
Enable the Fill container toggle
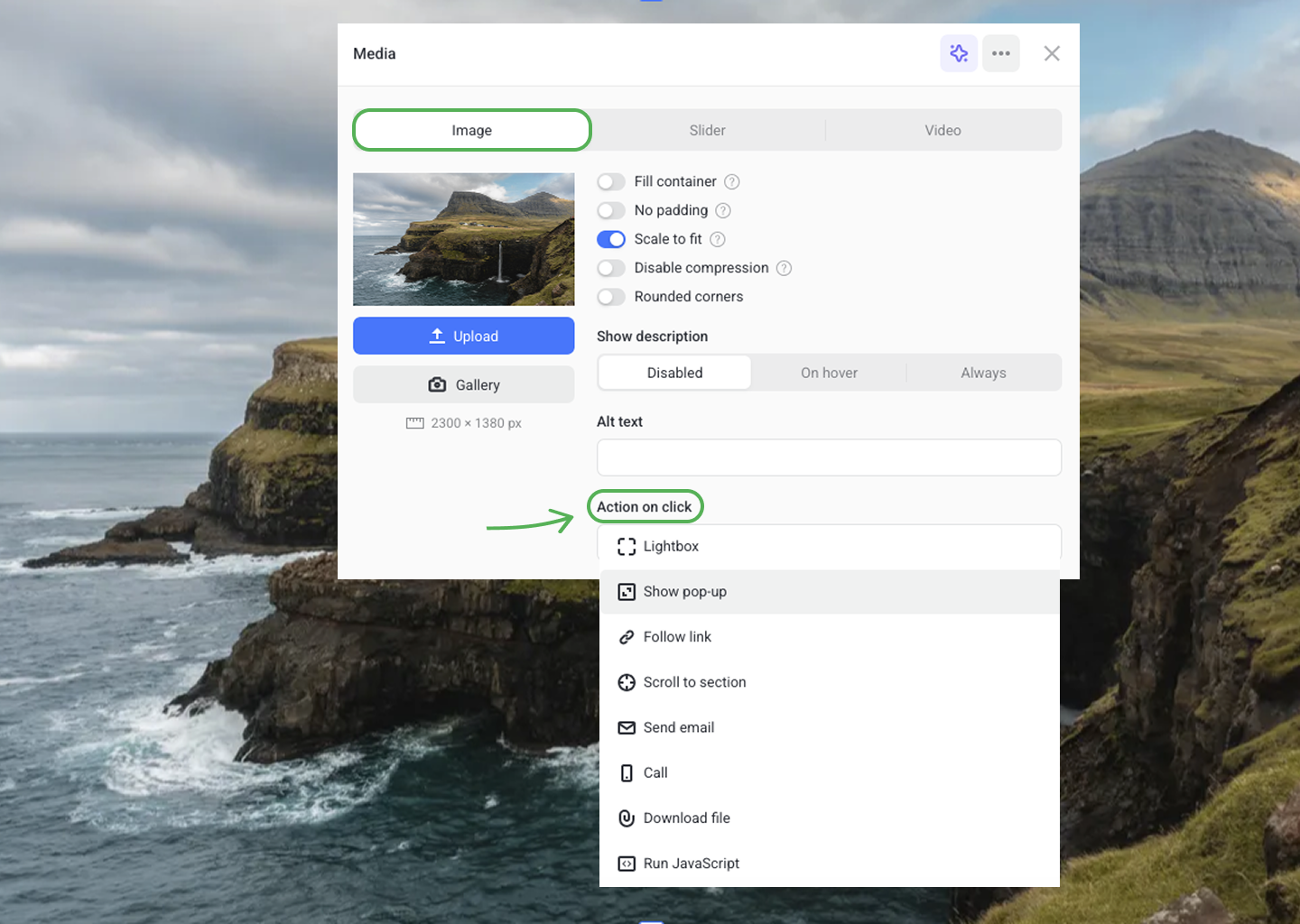tap(611, 181)
